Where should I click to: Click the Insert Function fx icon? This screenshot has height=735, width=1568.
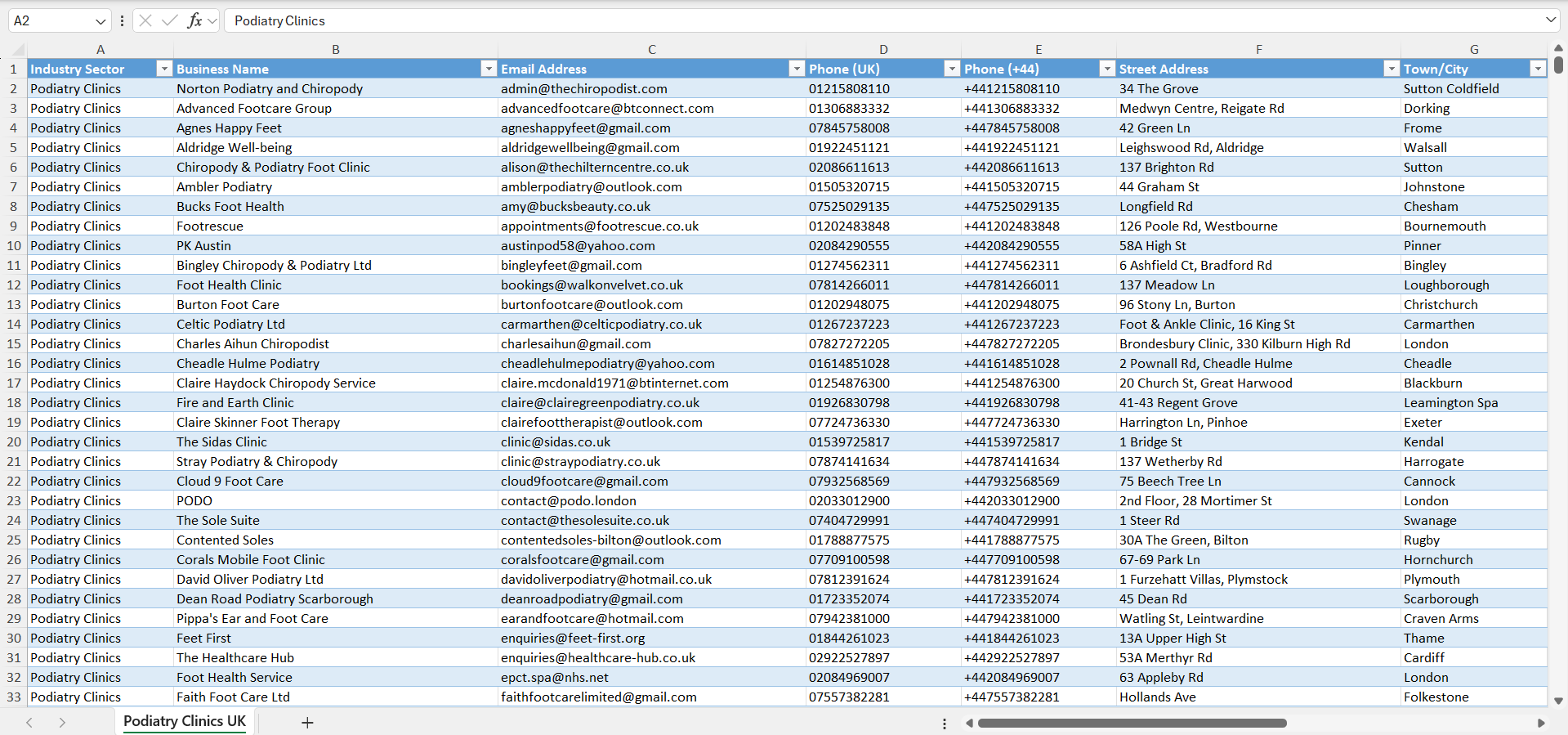pos(194,20)
